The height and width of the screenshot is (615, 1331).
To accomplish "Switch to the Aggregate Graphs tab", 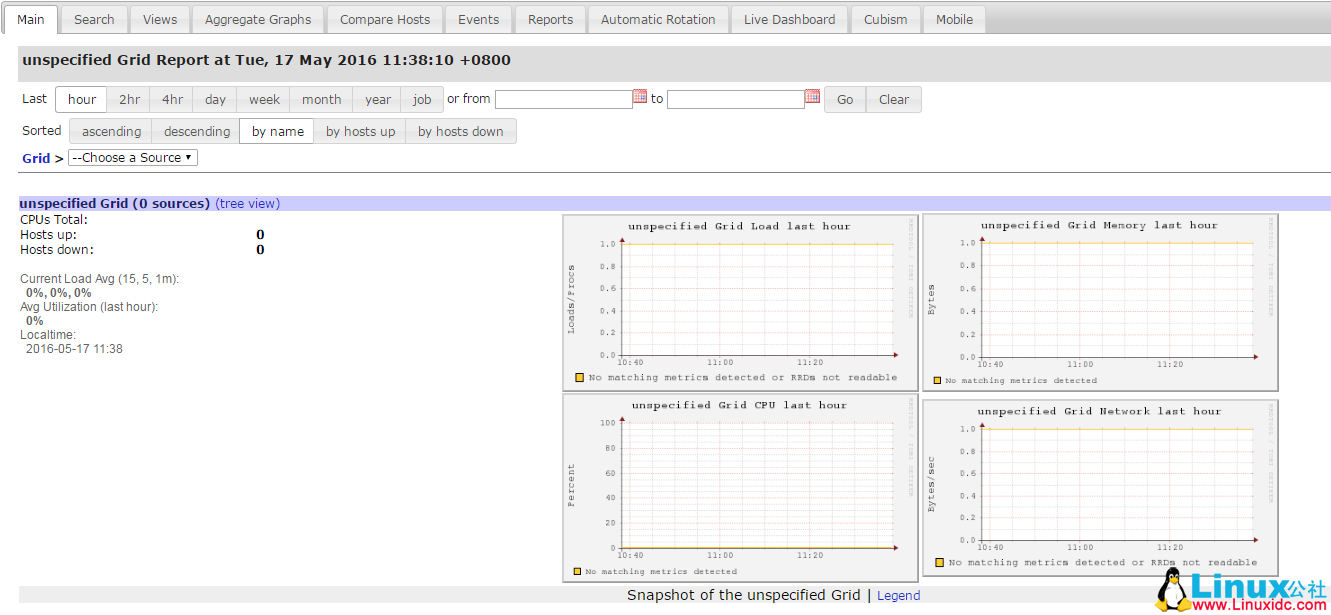I will 258,19.
